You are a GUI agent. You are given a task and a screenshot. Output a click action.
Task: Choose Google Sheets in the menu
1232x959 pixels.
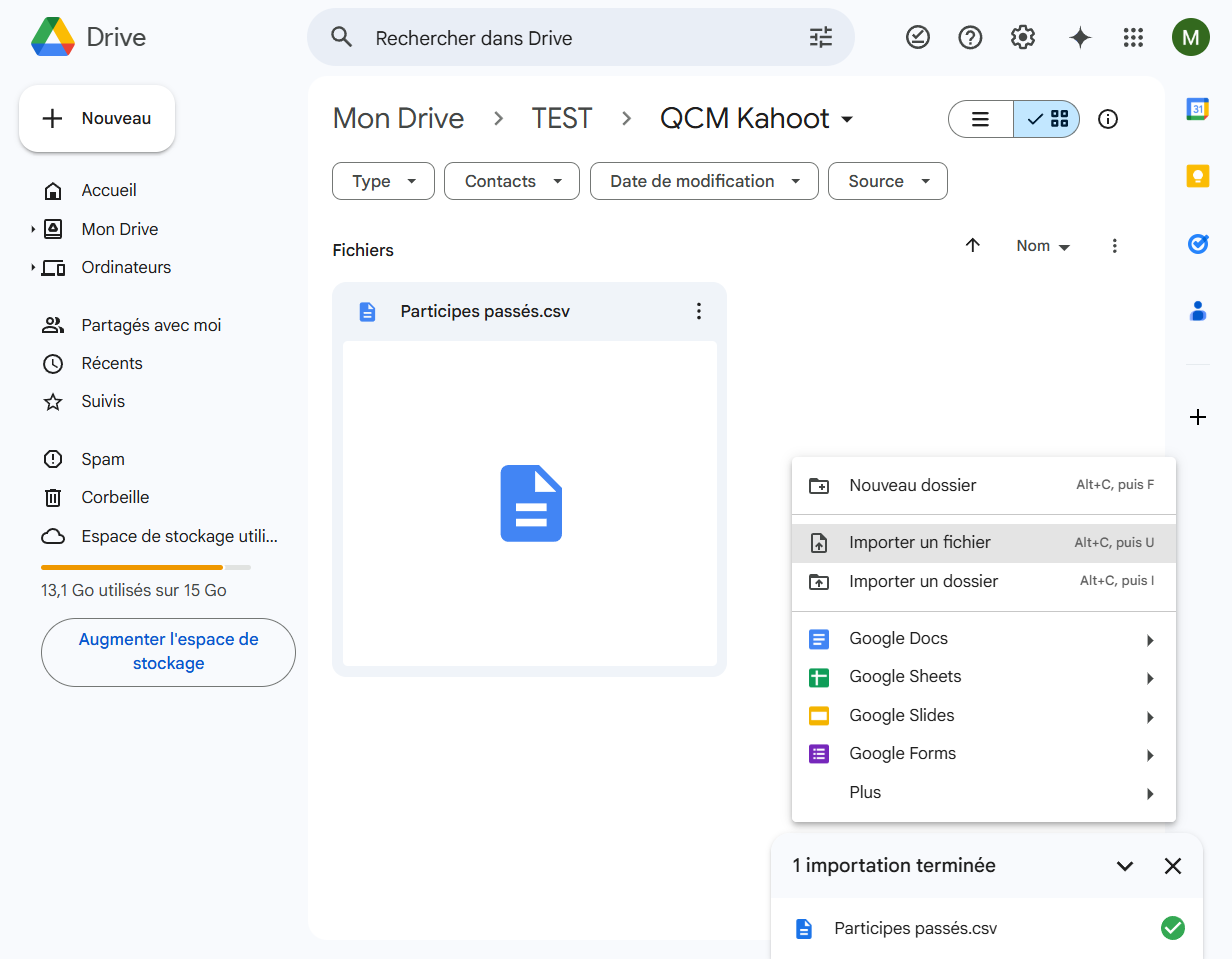pyautogui.click(x=984, y=677)
